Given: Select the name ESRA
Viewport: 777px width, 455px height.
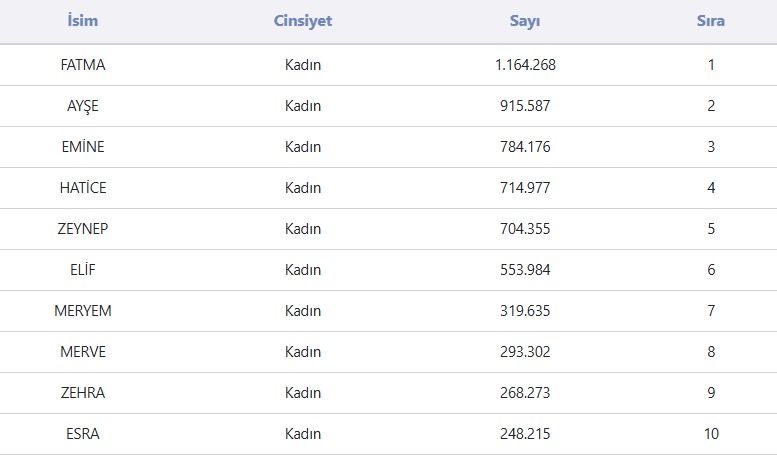Looking at the screenshot, I should [82, 434].
